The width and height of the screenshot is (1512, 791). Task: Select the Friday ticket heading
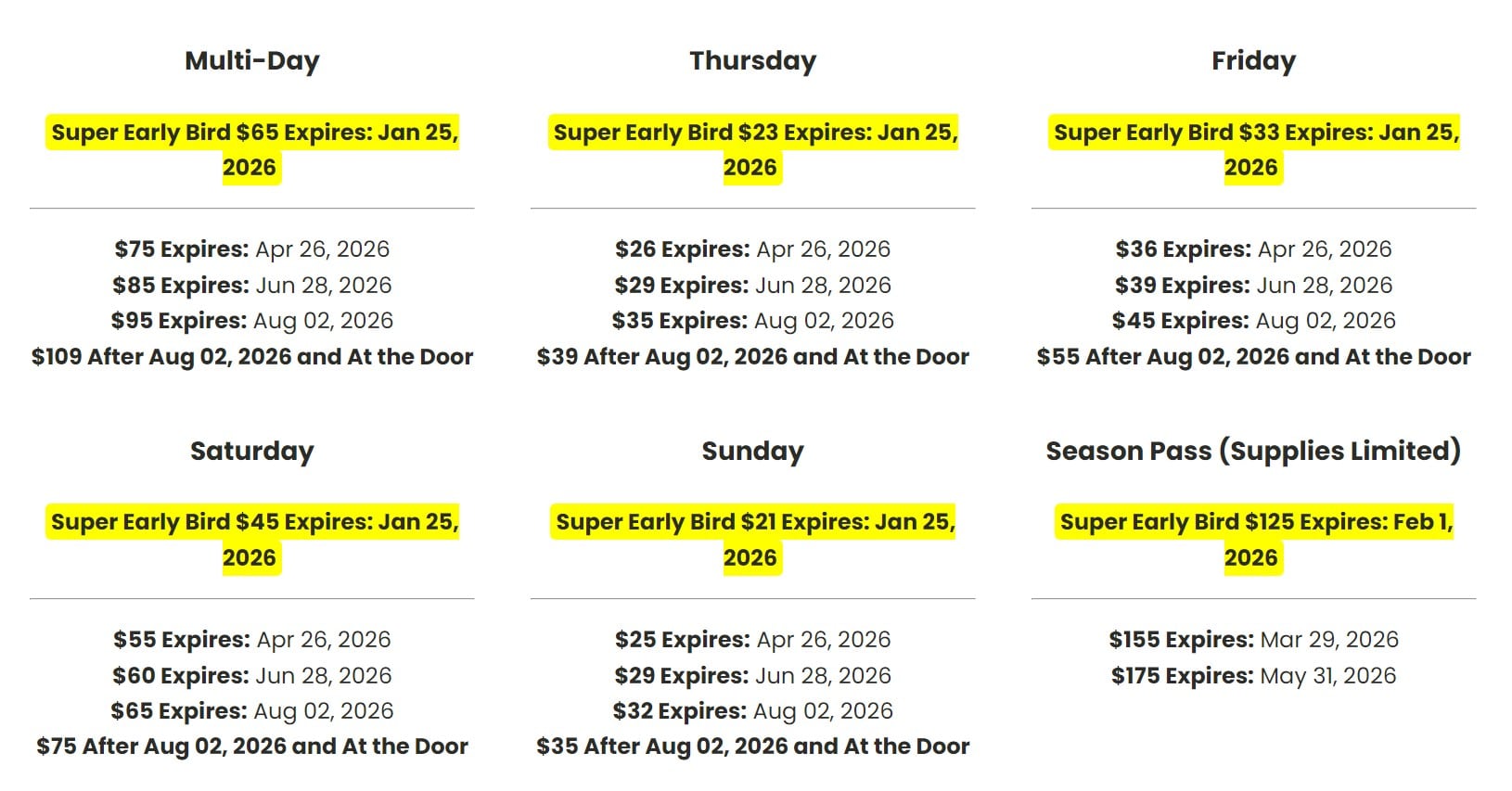tap(1253, 61)
